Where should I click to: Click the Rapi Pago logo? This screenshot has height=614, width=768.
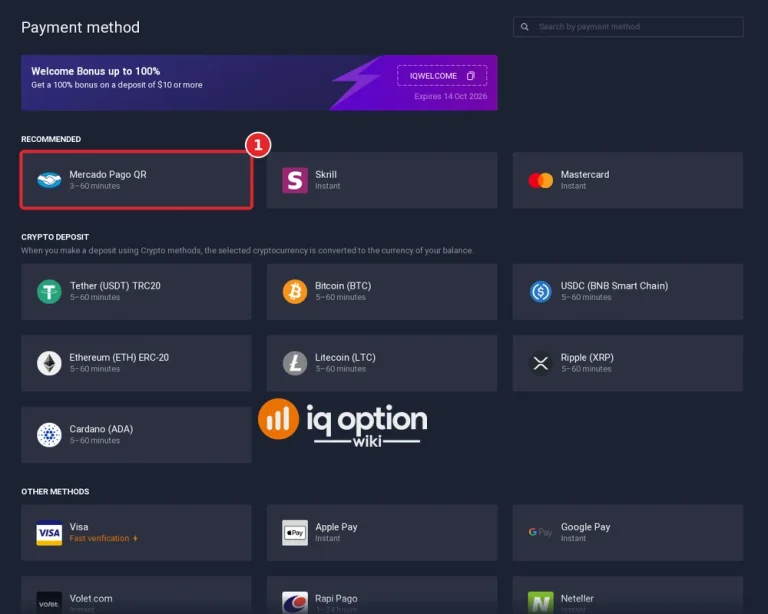tap(295, 603)
